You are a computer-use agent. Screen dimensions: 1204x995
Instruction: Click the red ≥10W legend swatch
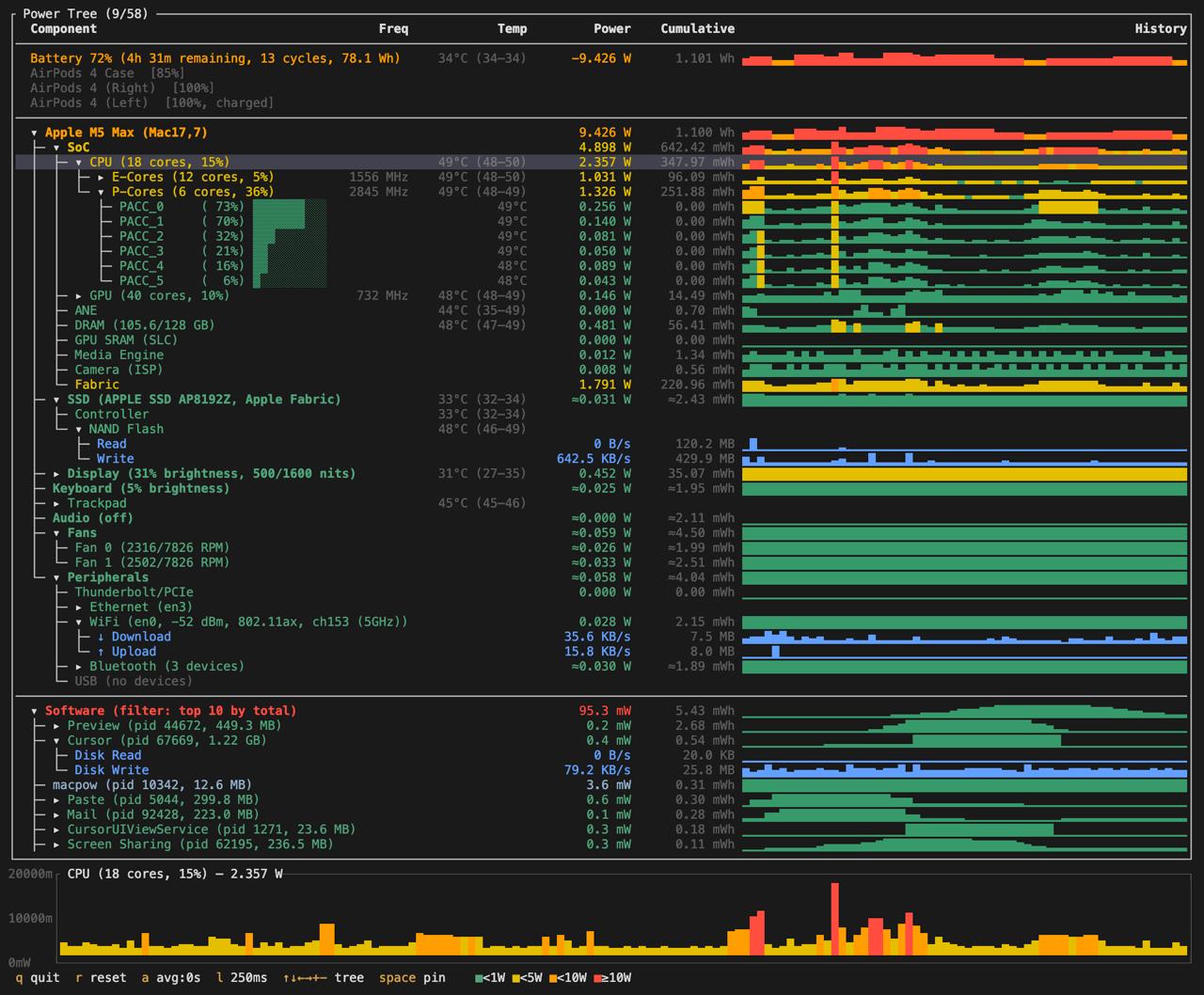pyautogui.click(x=598, y=978)
